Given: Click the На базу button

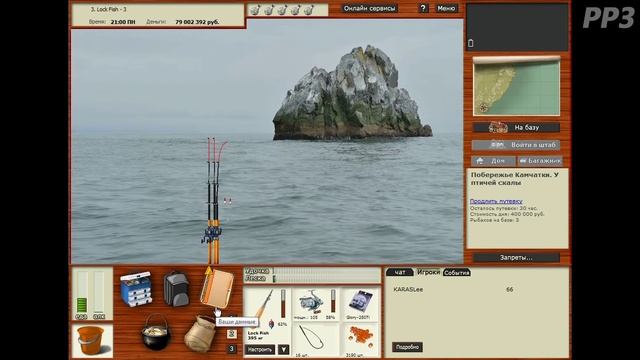Looking at the screenshot, I should 516,127.
